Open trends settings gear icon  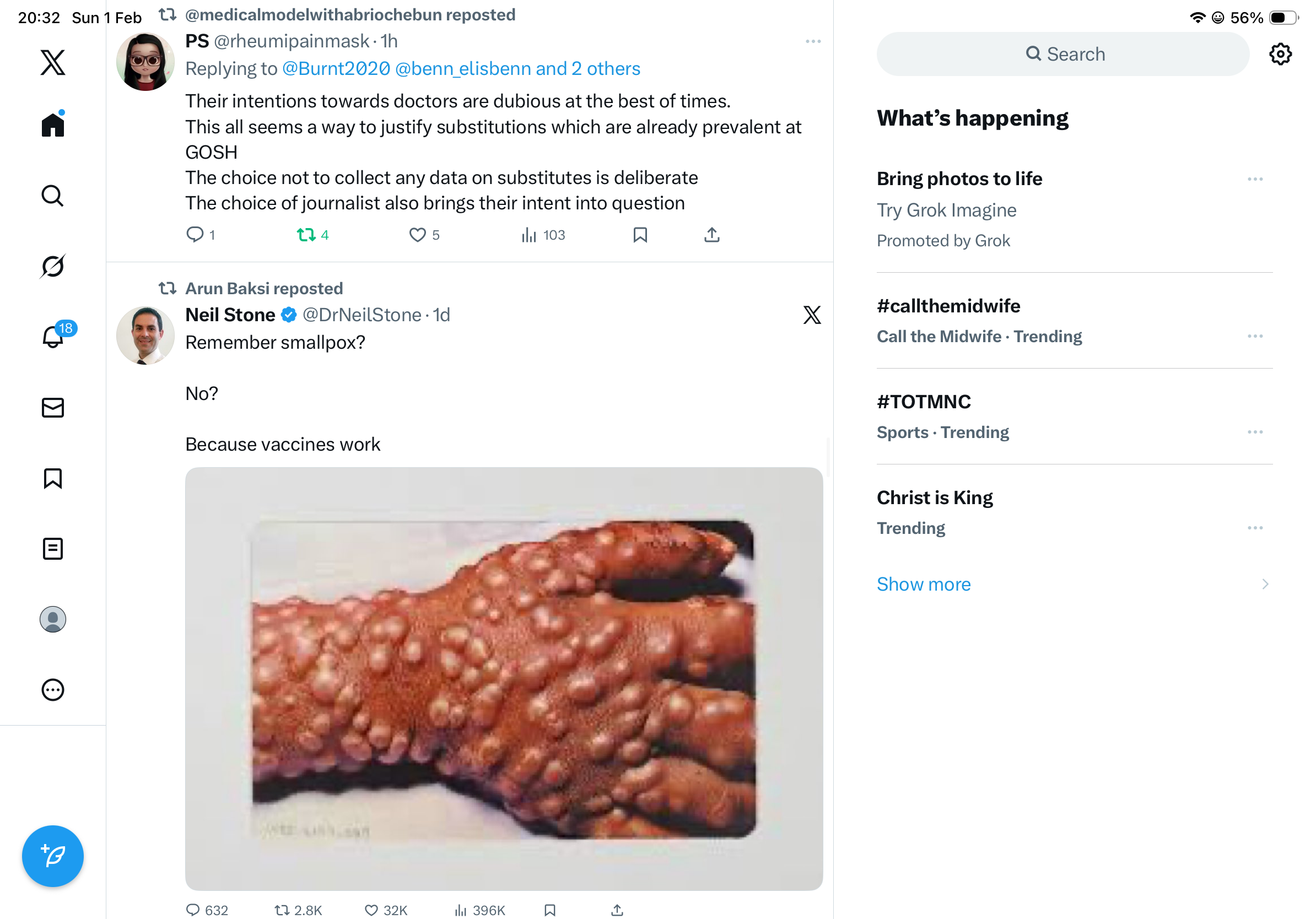tap(1279, 54)
